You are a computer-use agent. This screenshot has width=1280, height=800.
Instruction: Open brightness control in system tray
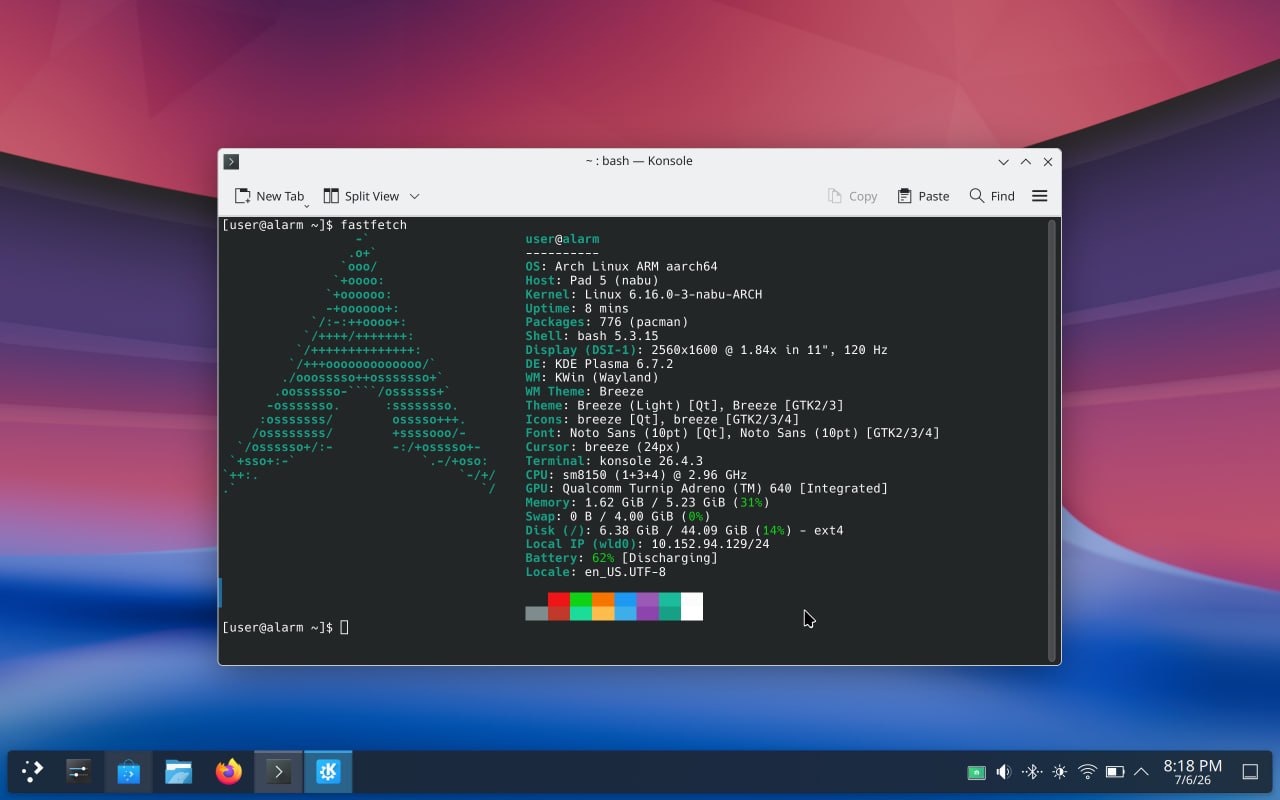click(1060, 772)
